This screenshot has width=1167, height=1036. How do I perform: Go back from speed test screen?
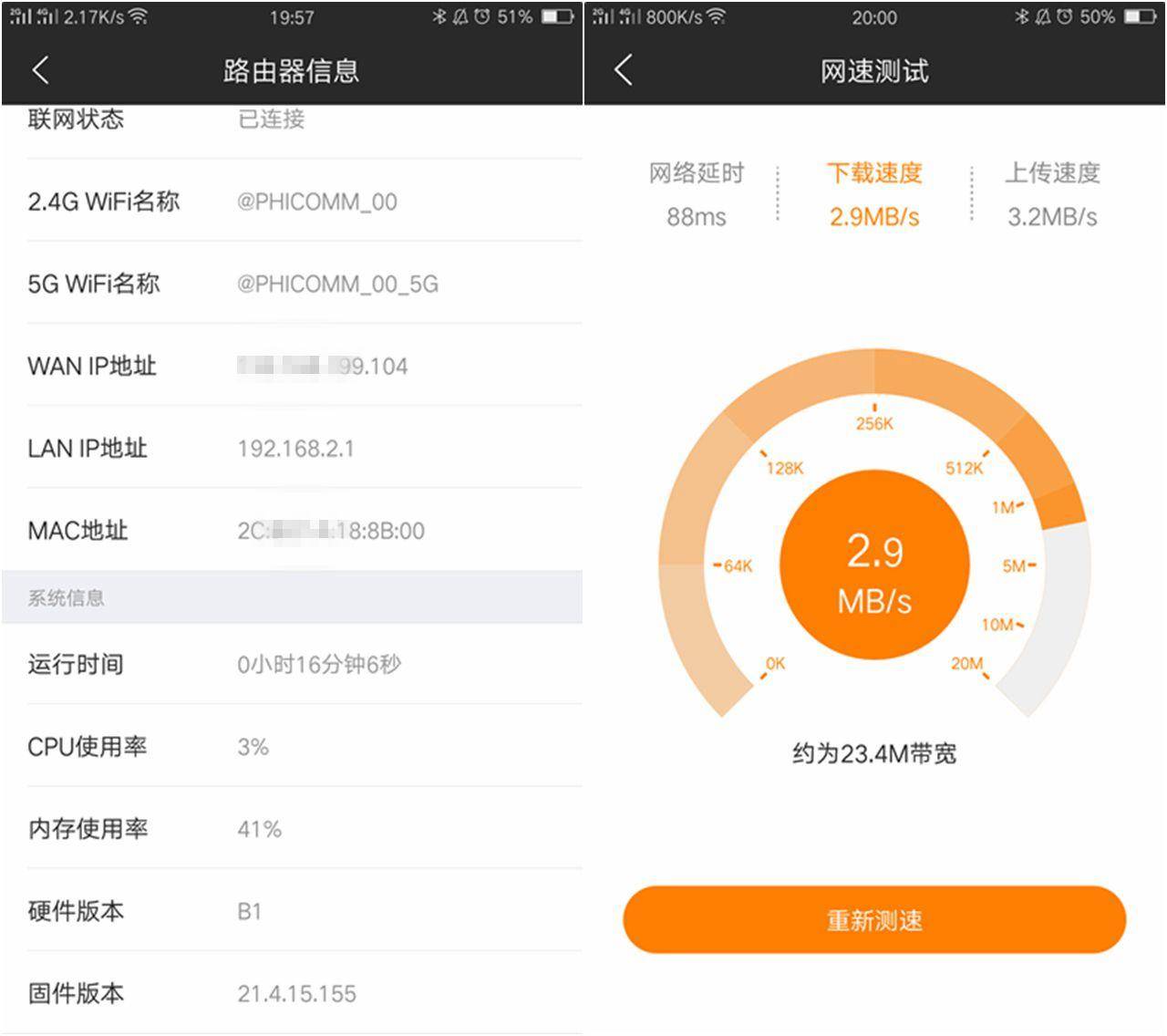tap(624, 70)
